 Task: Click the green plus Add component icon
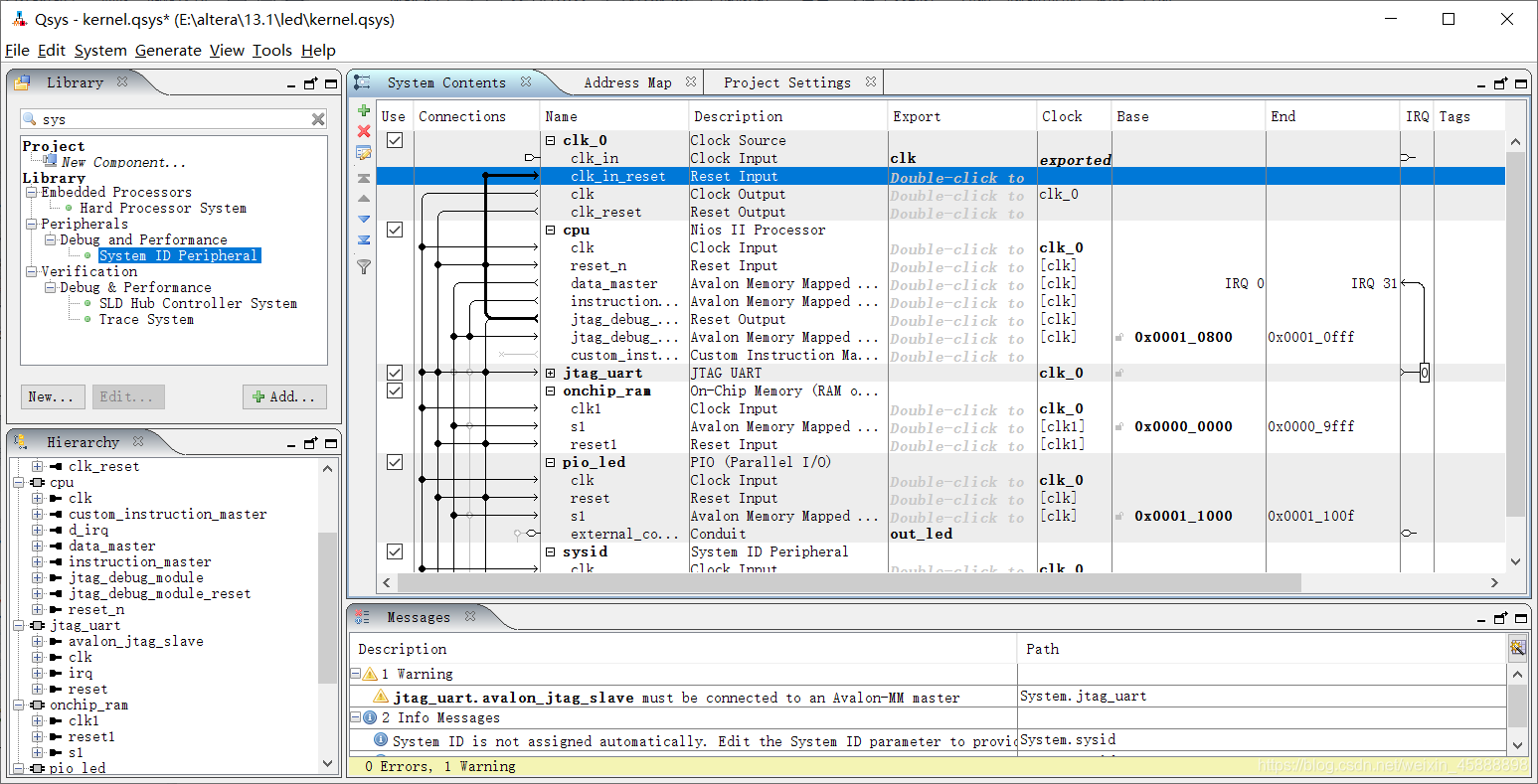tap(364, 111)
